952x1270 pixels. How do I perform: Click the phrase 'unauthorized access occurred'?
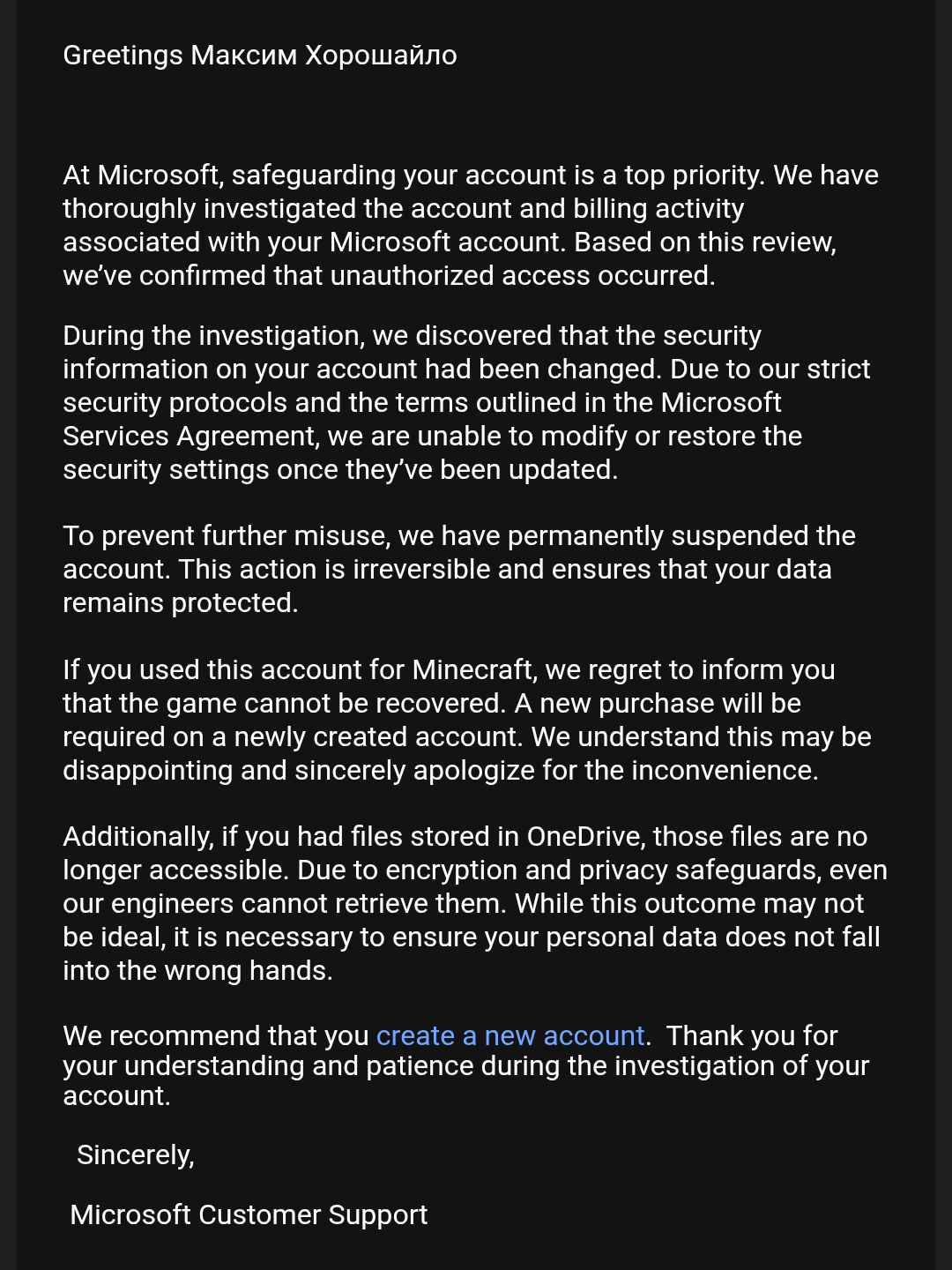(x=522, y=275)
